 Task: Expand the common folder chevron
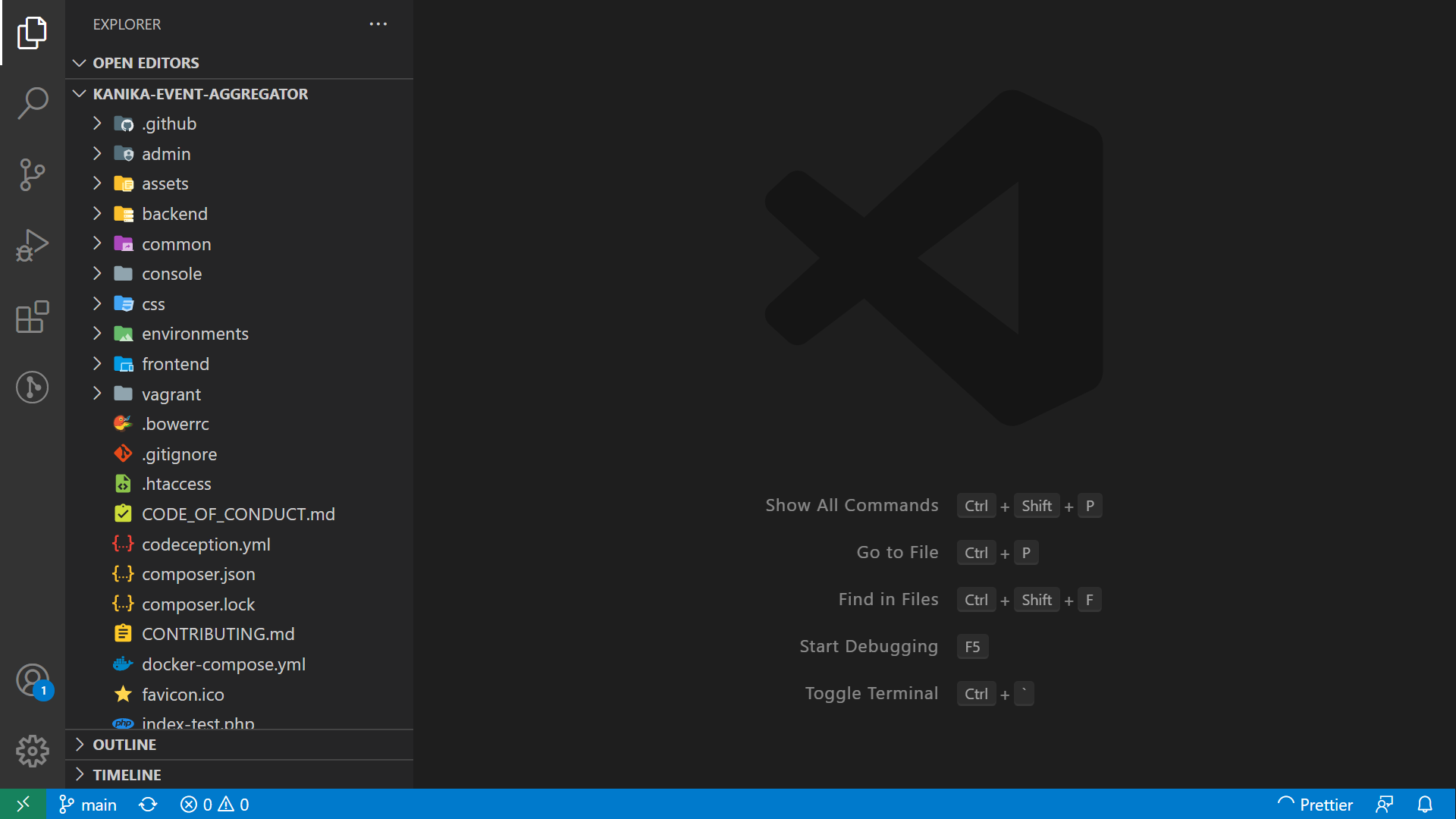click(97, 243)
